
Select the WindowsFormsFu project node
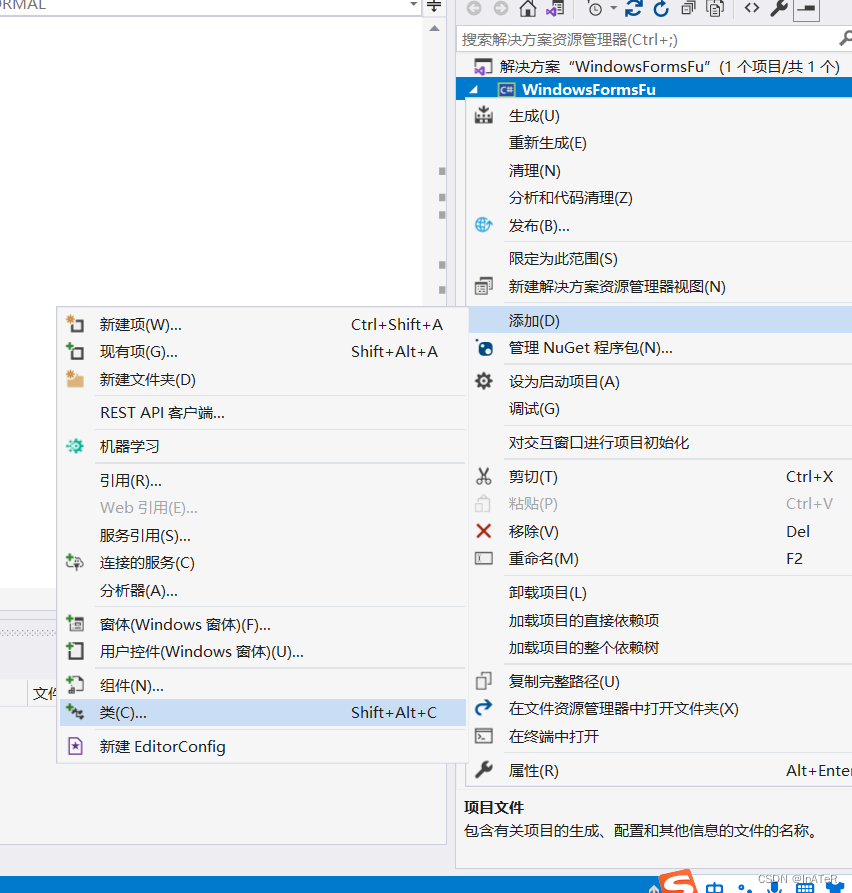[589, 89]
